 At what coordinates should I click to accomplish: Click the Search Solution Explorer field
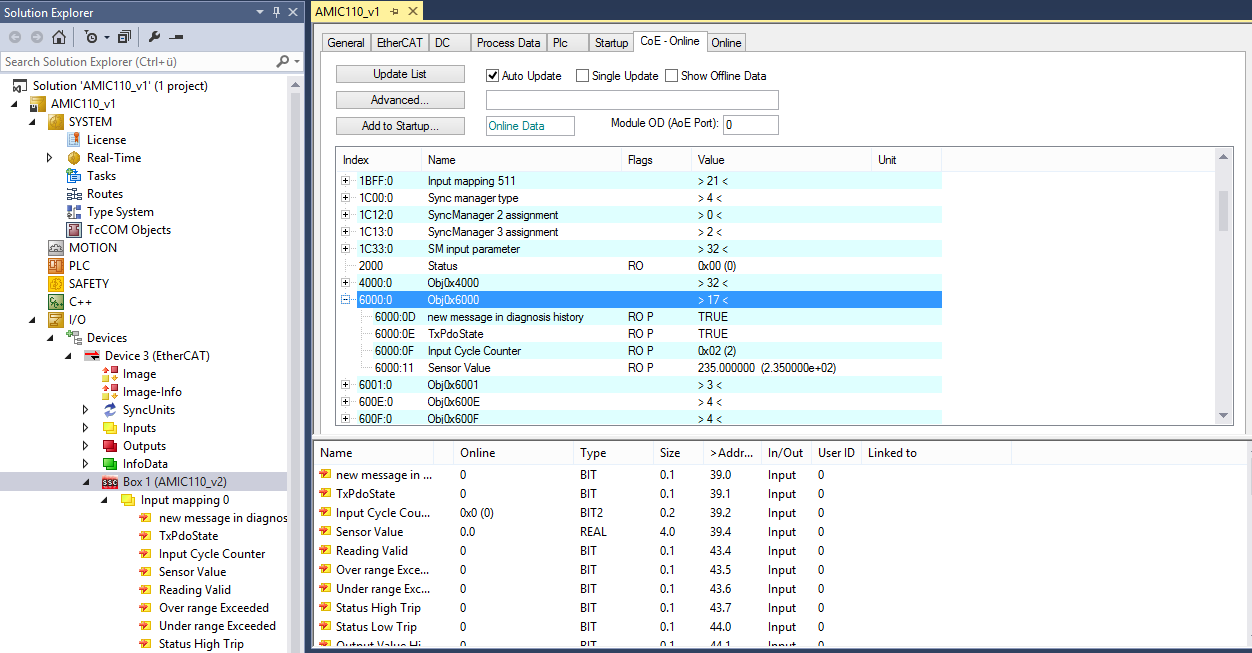click(138, 62)
